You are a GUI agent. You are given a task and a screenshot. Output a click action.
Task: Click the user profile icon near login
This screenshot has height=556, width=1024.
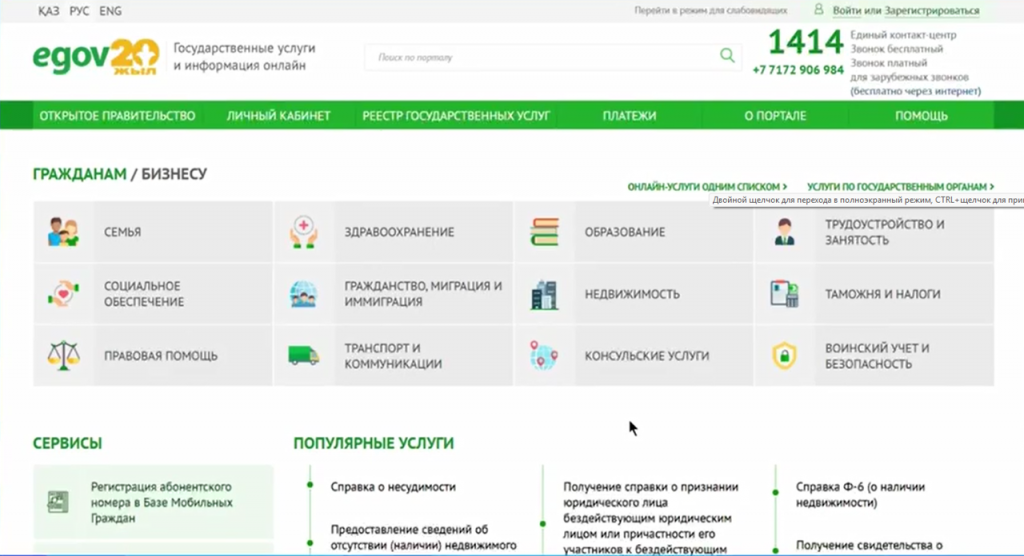pos(818,10)
